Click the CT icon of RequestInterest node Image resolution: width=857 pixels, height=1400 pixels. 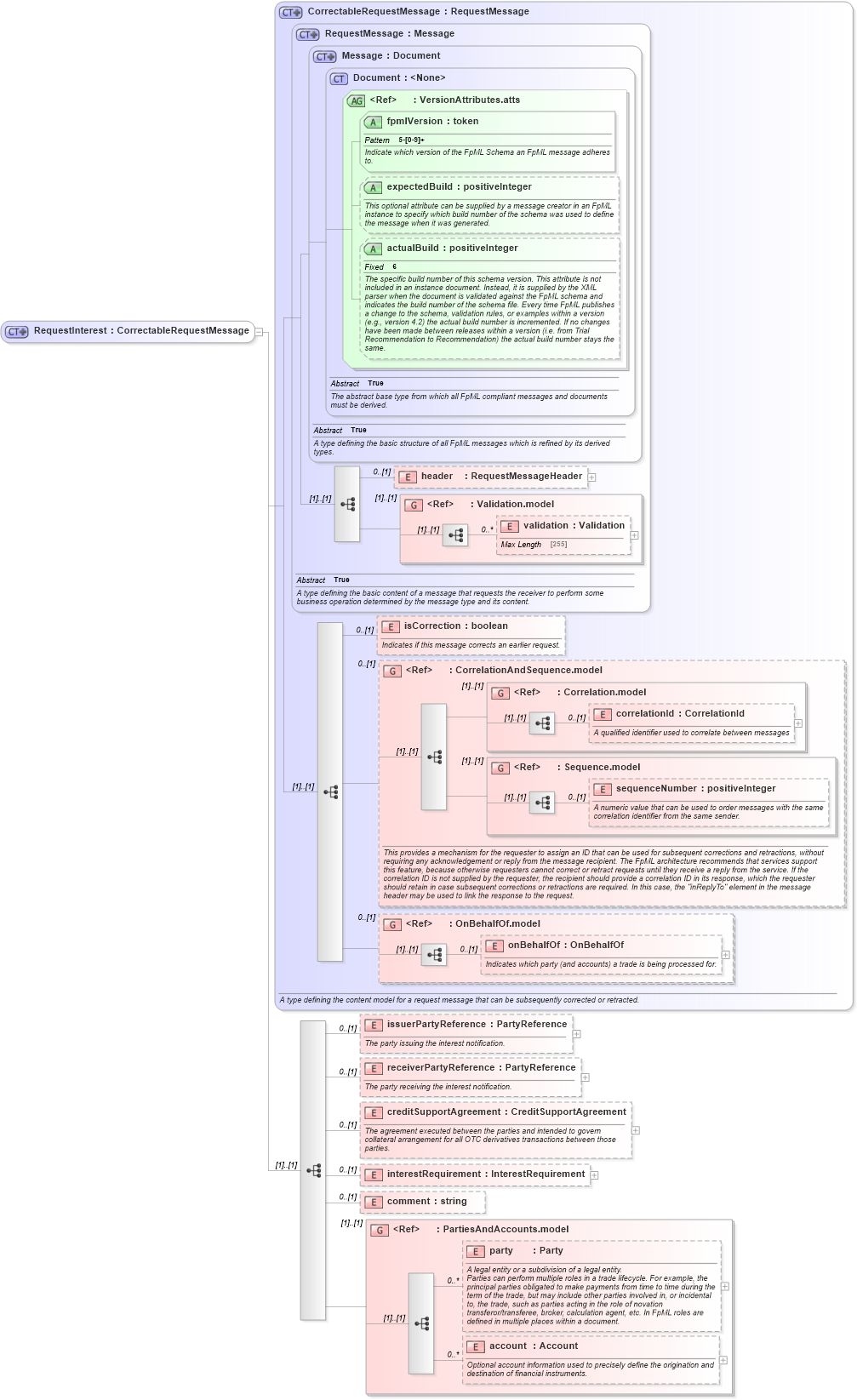tap(17, 332)
